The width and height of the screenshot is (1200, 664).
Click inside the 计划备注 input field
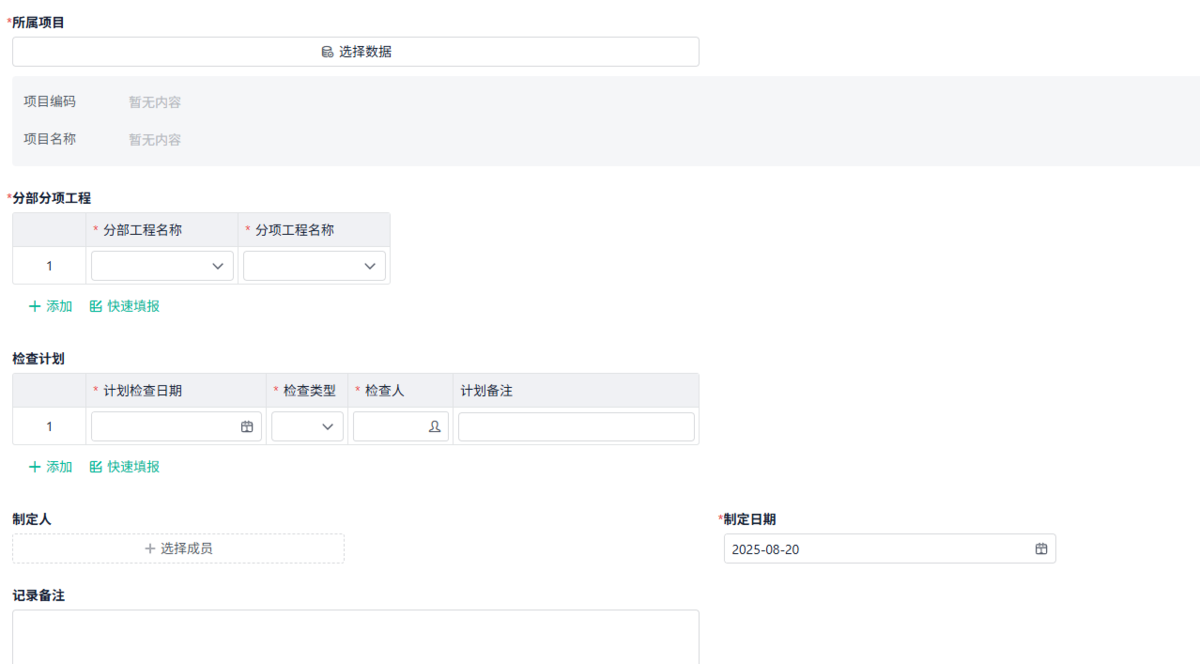click(x=575, y=426)
